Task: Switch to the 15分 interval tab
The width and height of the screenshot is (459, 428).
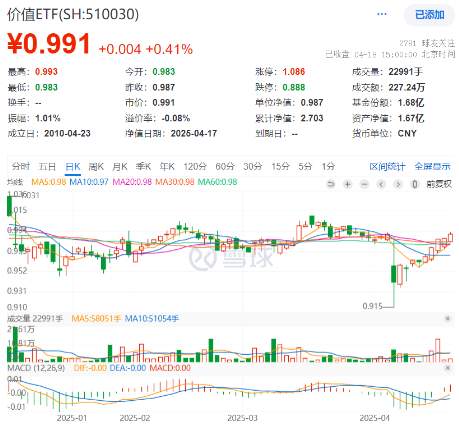Action: [x=280, y=166]
